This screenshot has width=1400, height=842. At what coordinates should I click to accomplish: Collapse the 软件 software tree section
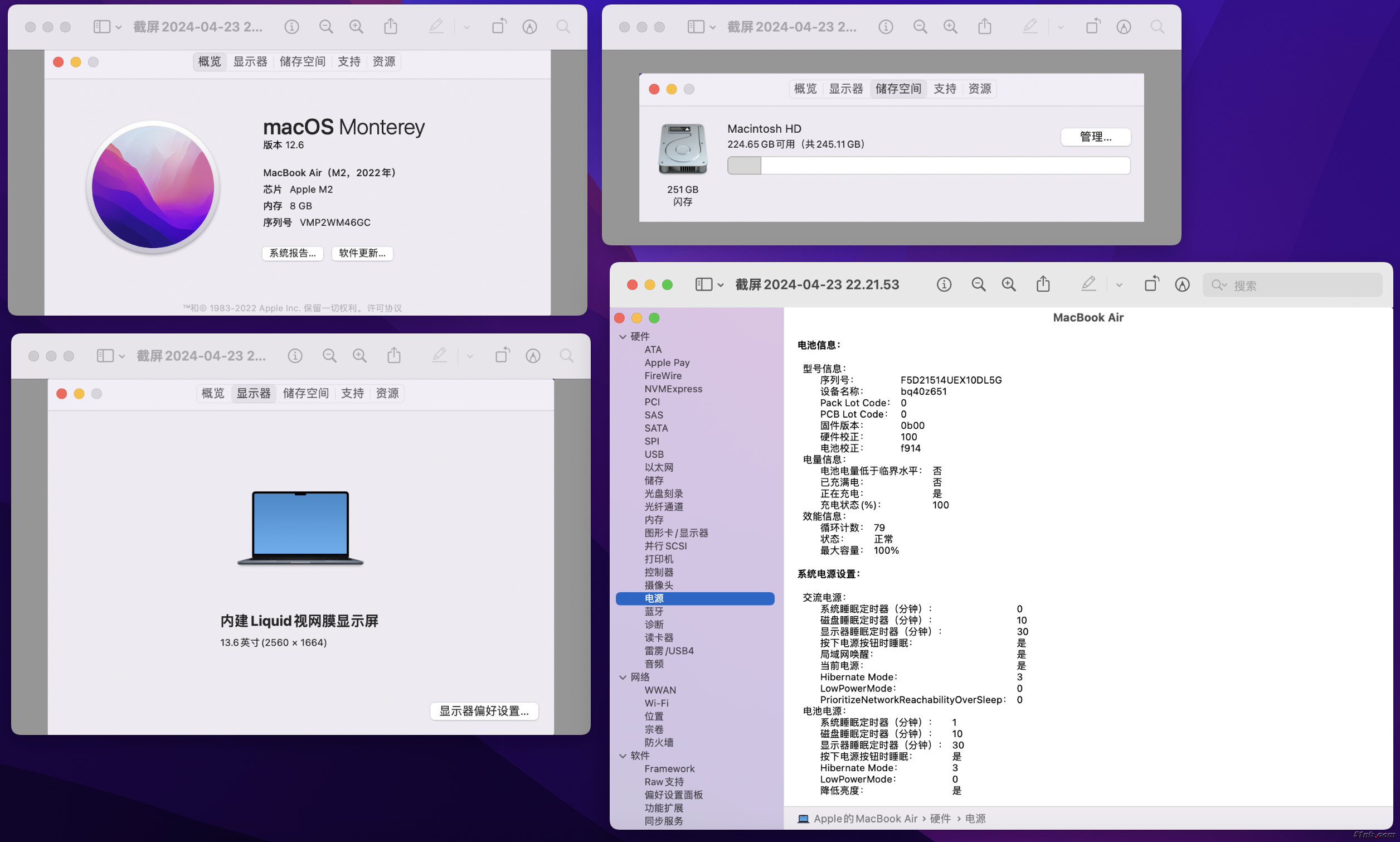[623, 756]
